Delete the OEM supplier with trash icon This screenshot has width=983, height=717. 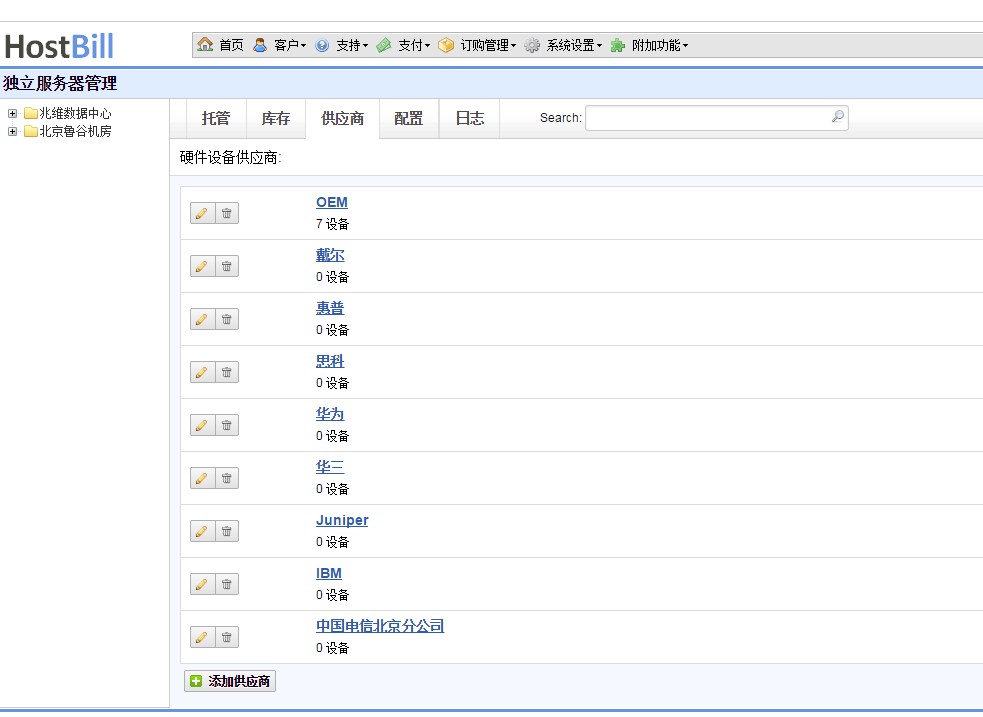click(227, 213)
